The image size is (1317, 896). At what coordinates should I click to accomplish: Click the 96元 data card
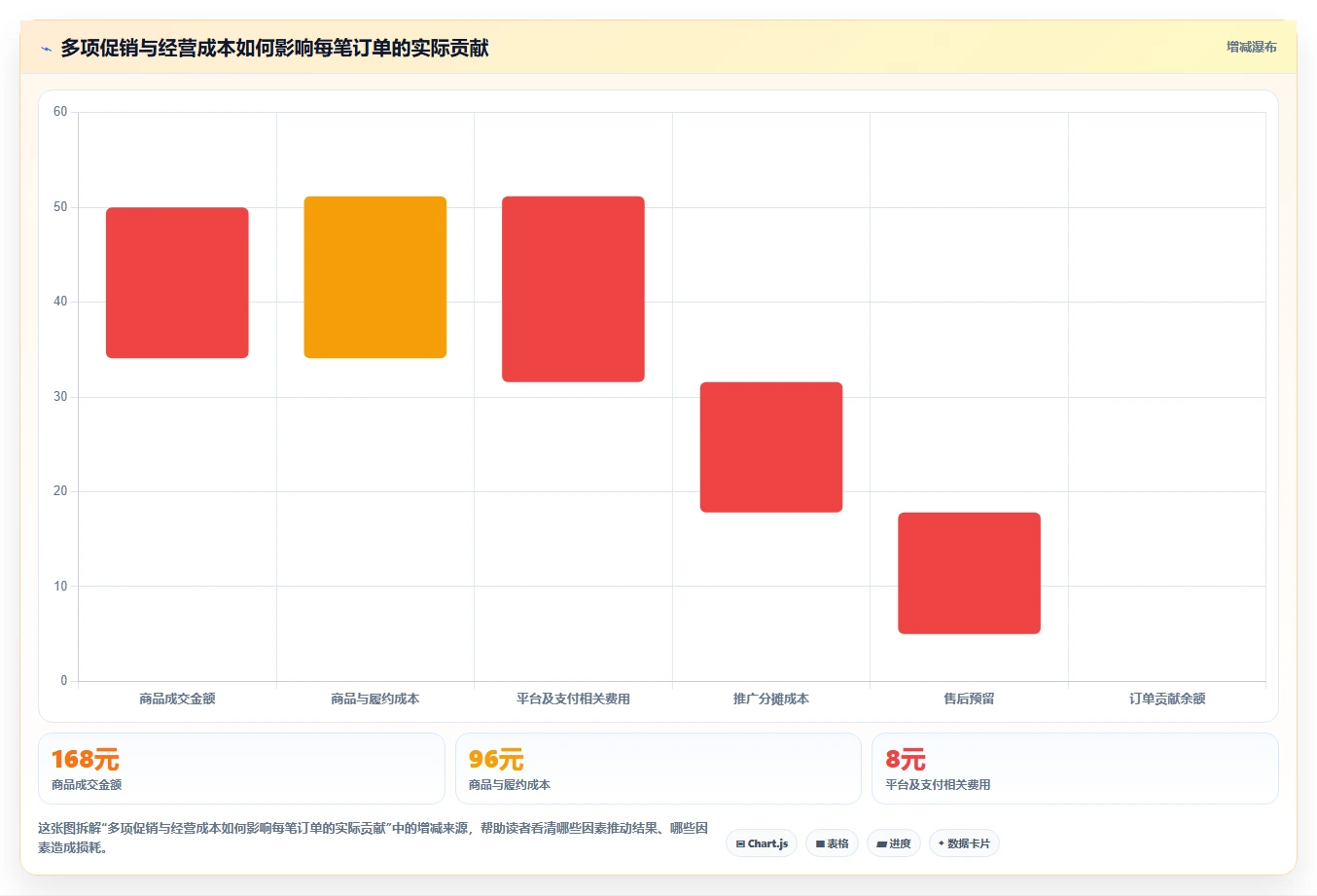coord(658,769)
